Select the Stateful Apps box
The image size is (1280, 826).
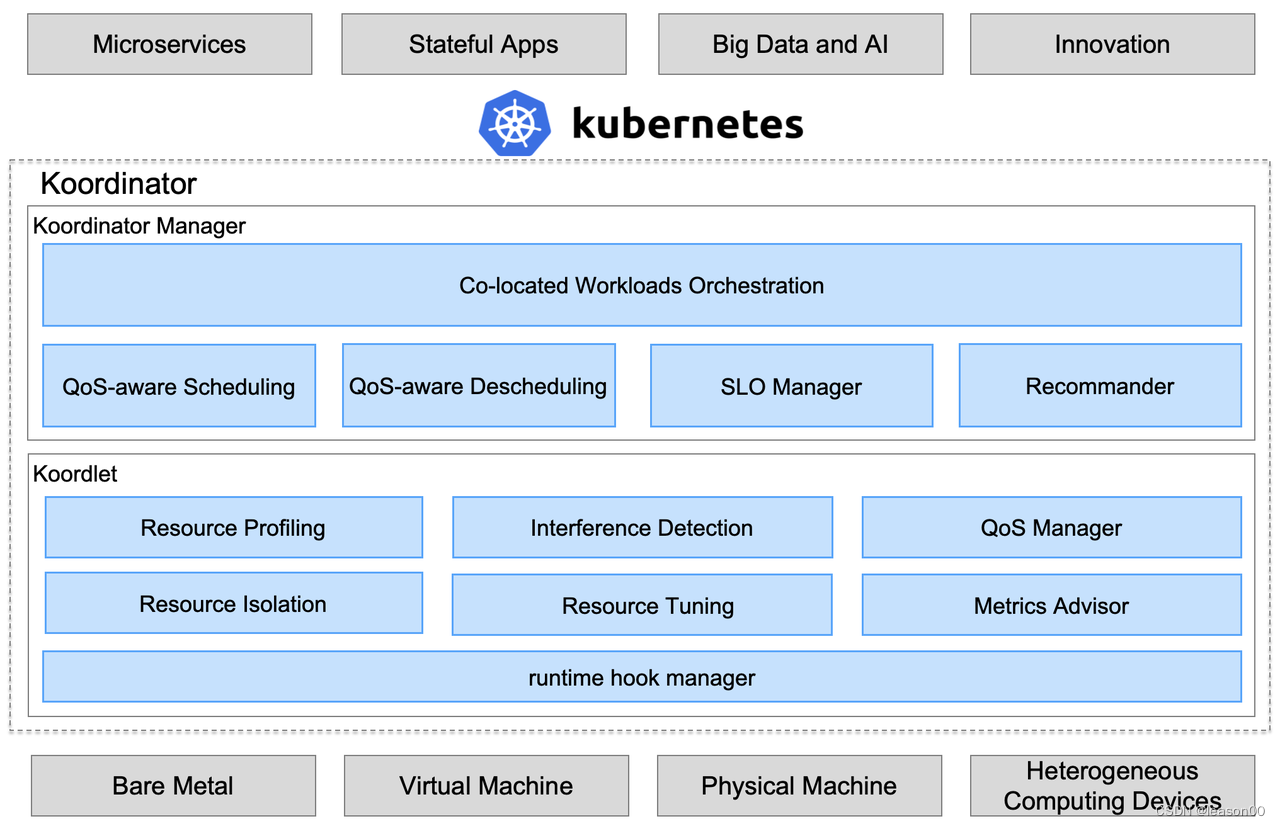pos(484,44)
